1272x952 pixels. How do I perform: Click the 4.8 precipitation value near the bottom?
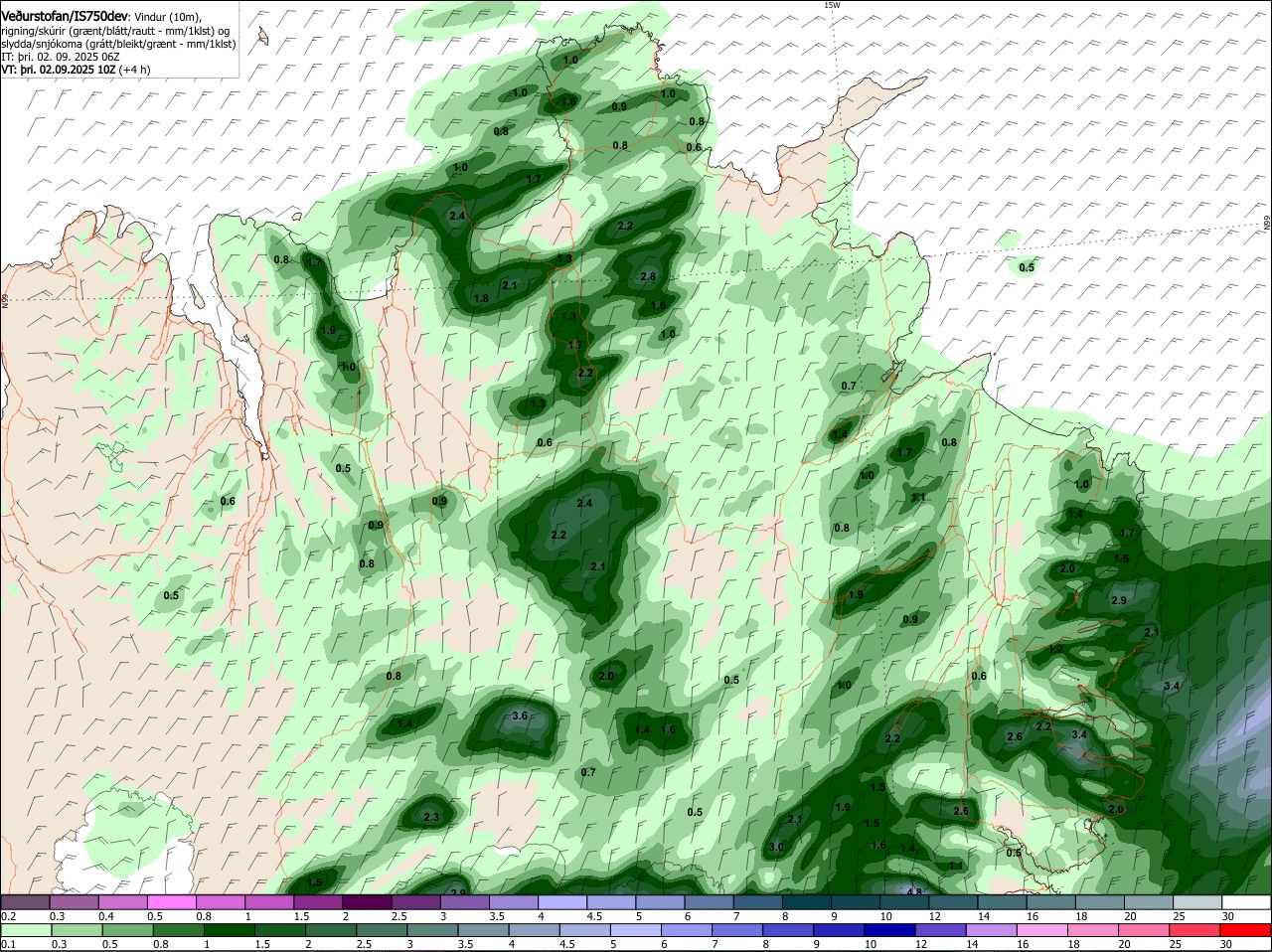coord(914,891)
